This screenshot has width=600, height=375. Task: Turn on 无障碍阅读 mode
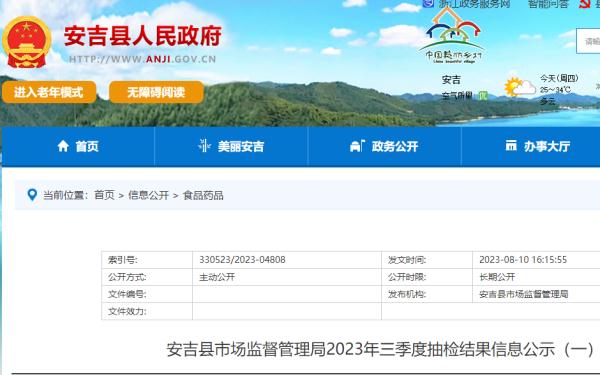[x=156, y=92]
